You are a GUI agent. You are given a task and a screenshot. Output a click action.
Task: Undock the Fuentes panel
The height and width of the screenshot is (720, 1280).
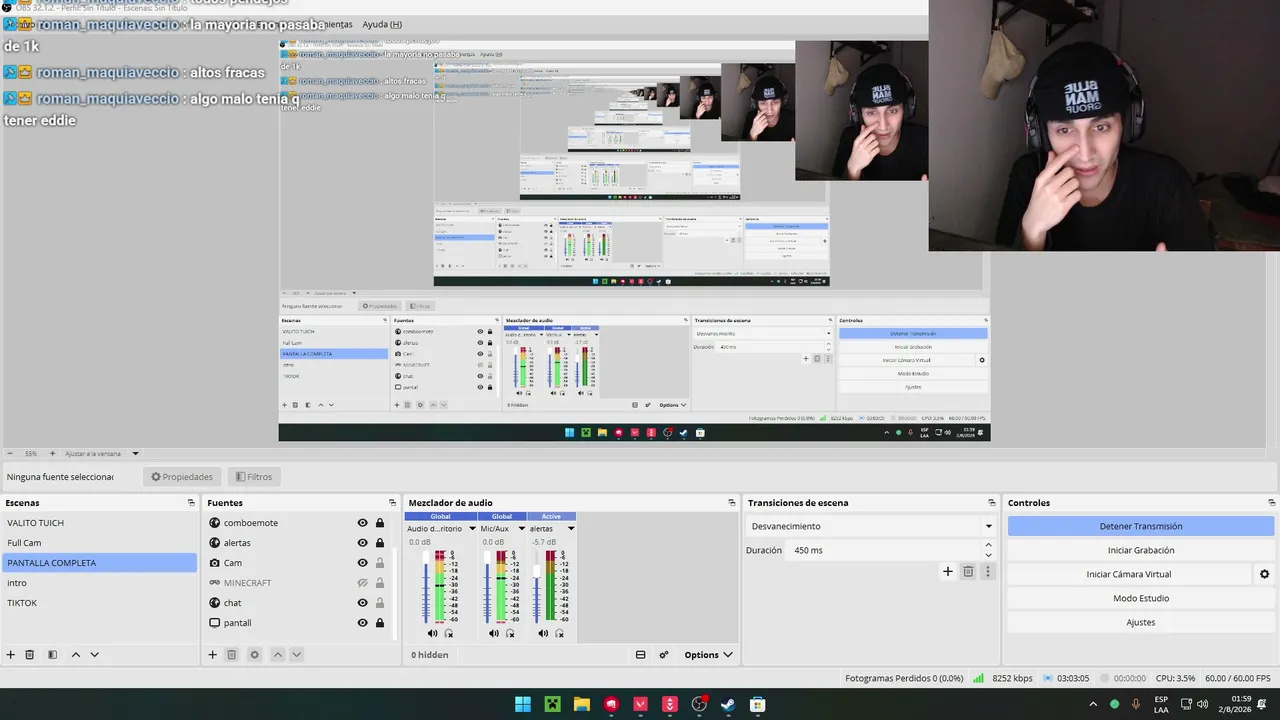[x=392, y=503]
